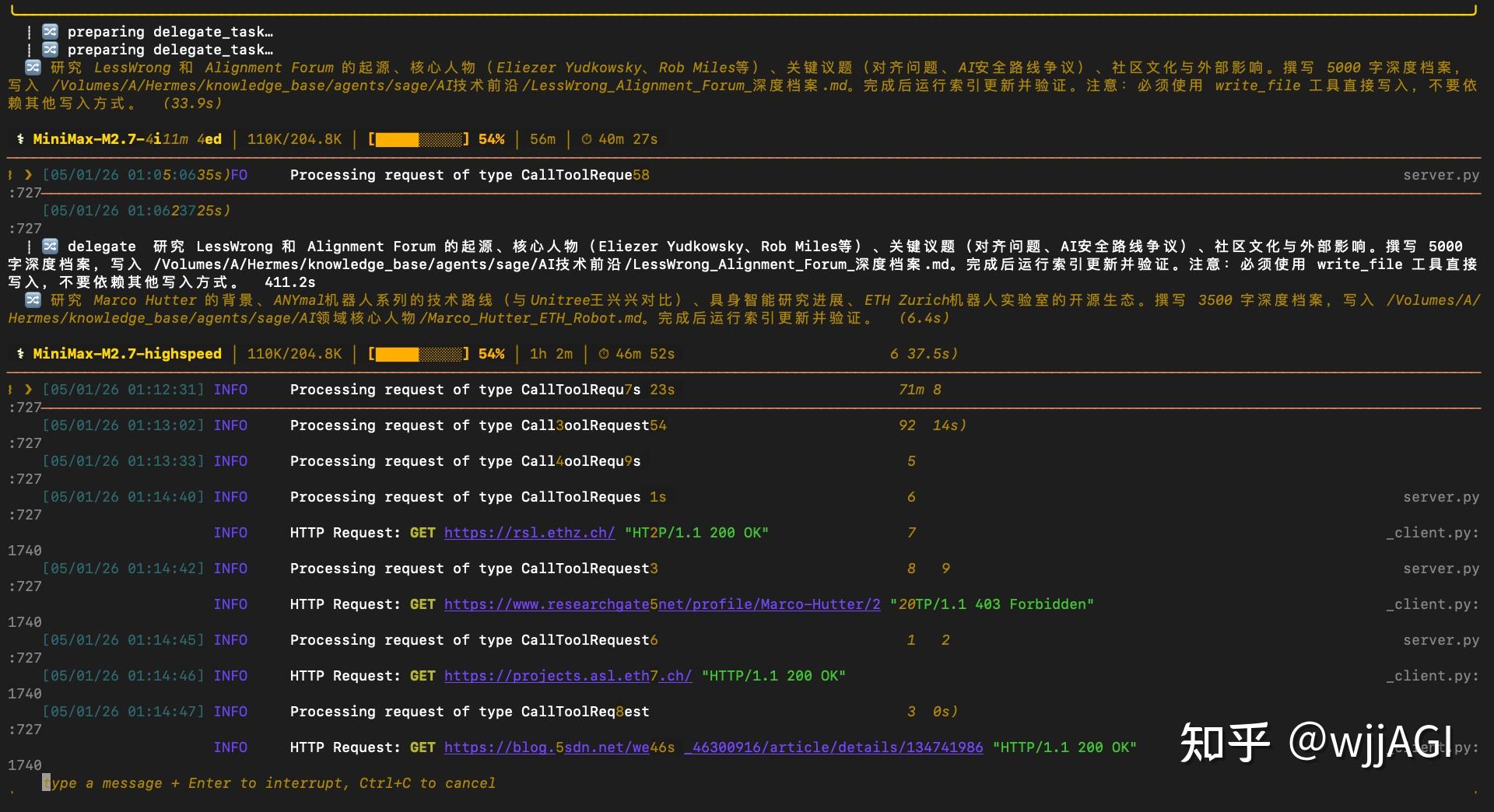
Task: Click the '1h 2m' elapsed time
Action: click(551, 354)
